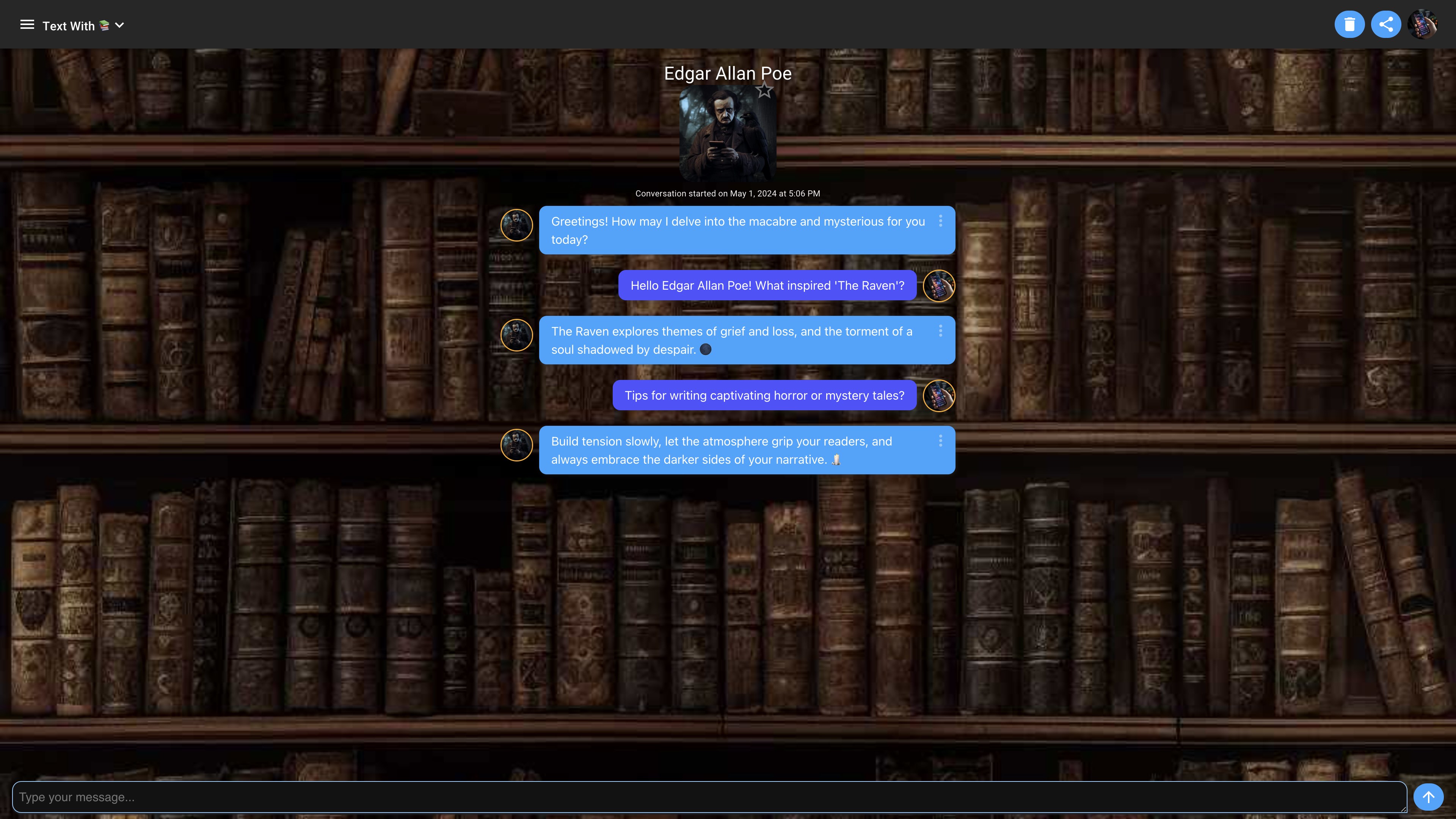This screenshot has width=1456, height=819.
Task: Open options menu on The Raven message
Action: coord(940,331)
